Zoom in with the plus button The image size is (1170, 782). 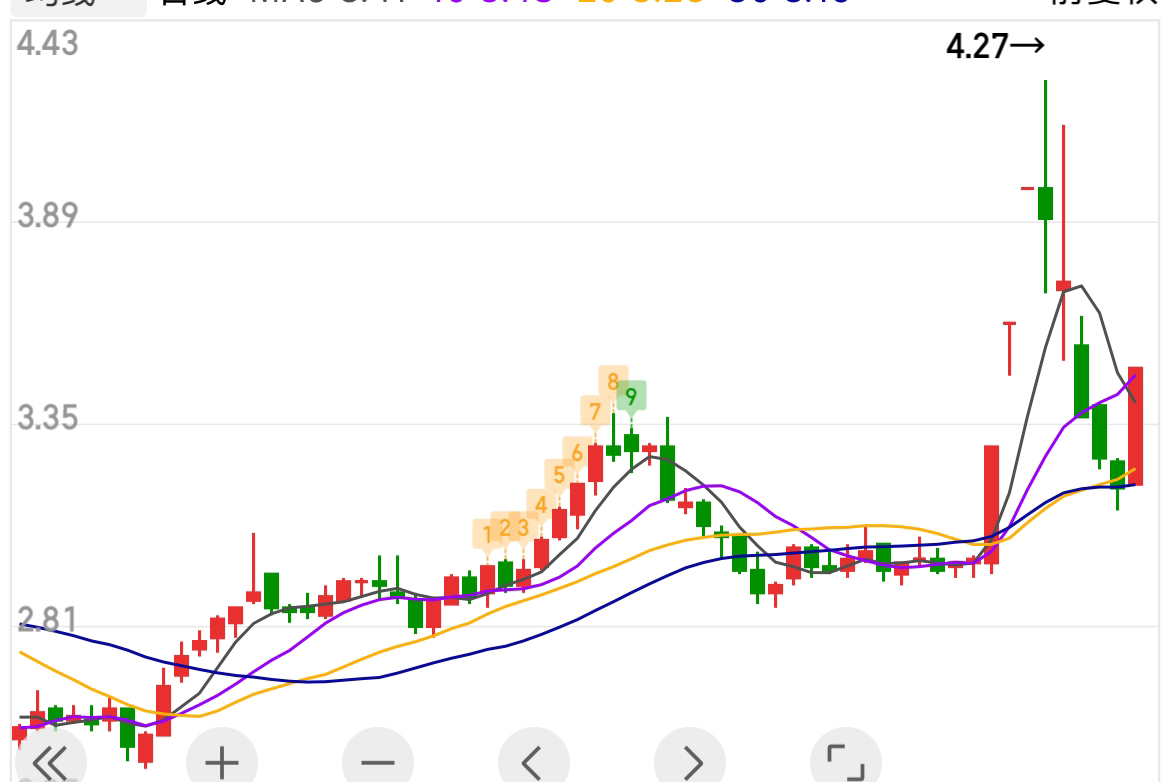point(222,761)
